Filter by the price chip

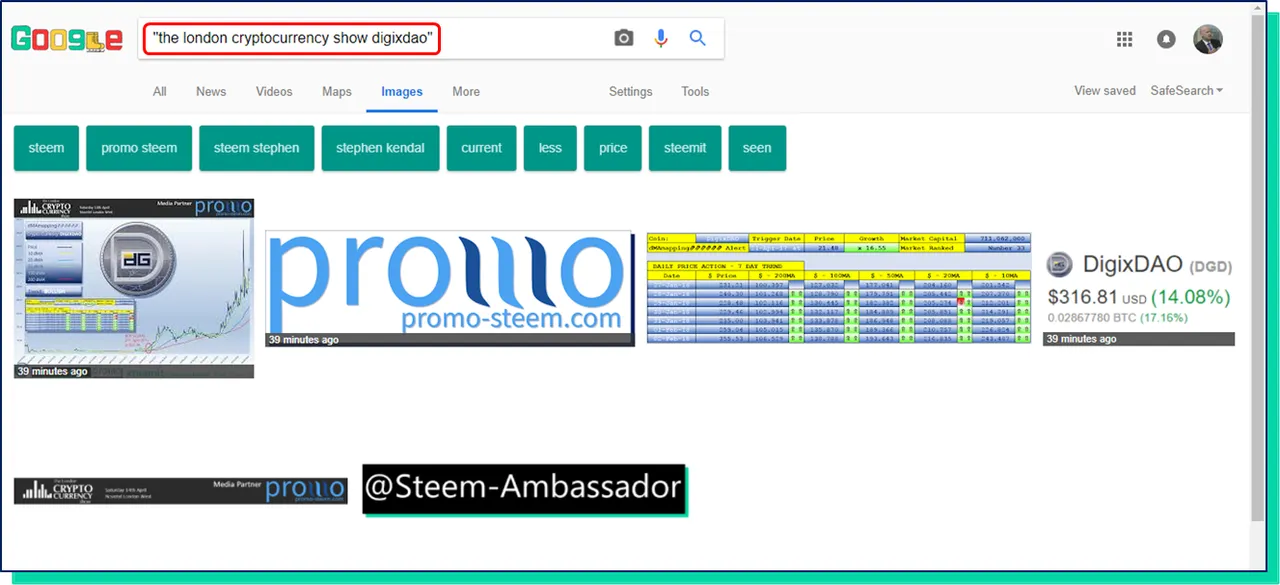coord(613,148)
